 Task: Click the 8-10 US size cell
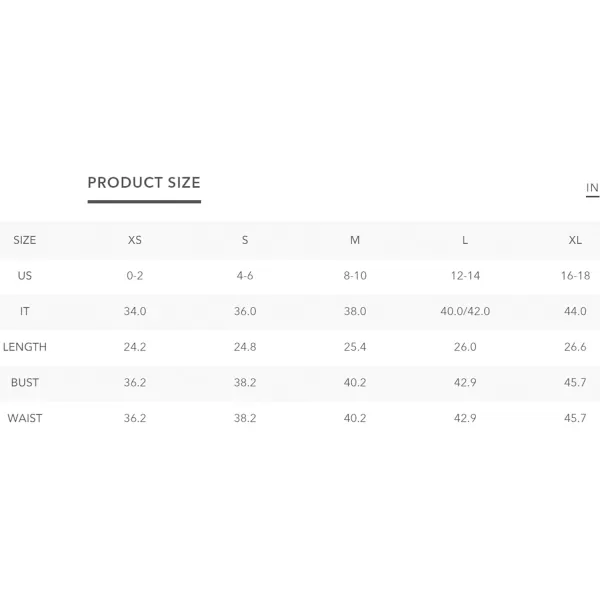(x=355, y=276)
